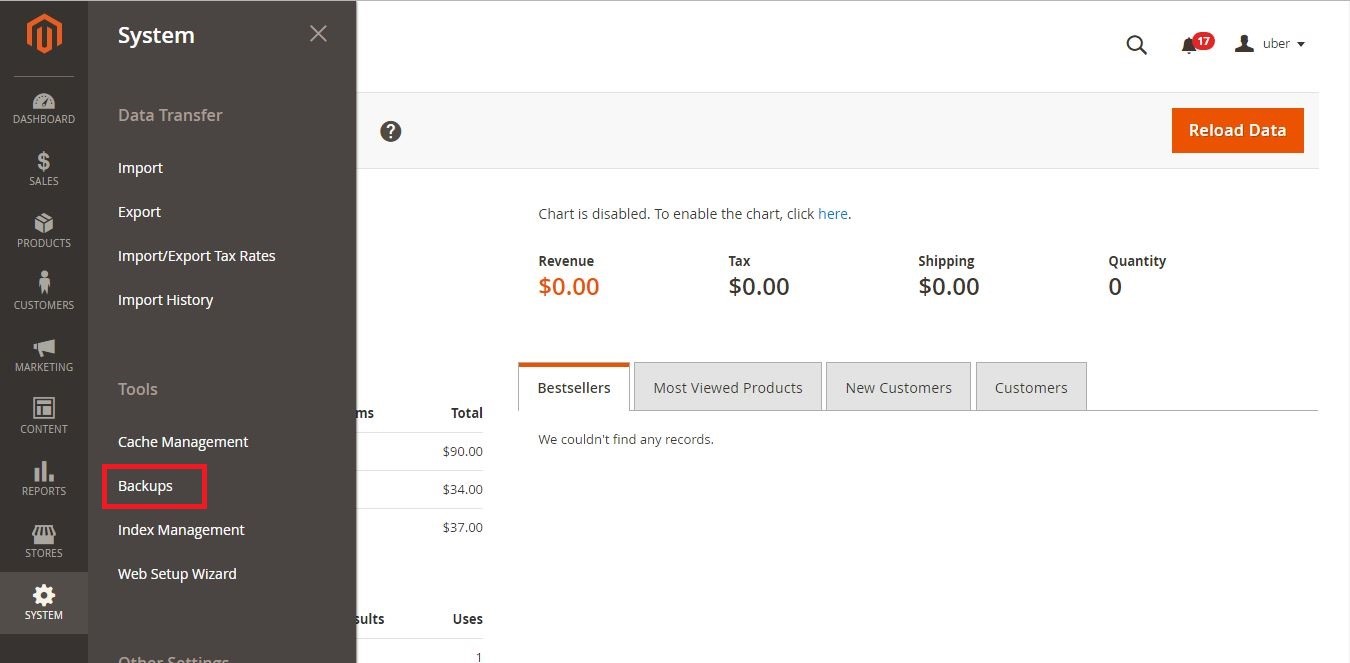This screenshot has height=663, width=1350.
Task: Switch to the Most Viewed Products tab
Action: 728,387
